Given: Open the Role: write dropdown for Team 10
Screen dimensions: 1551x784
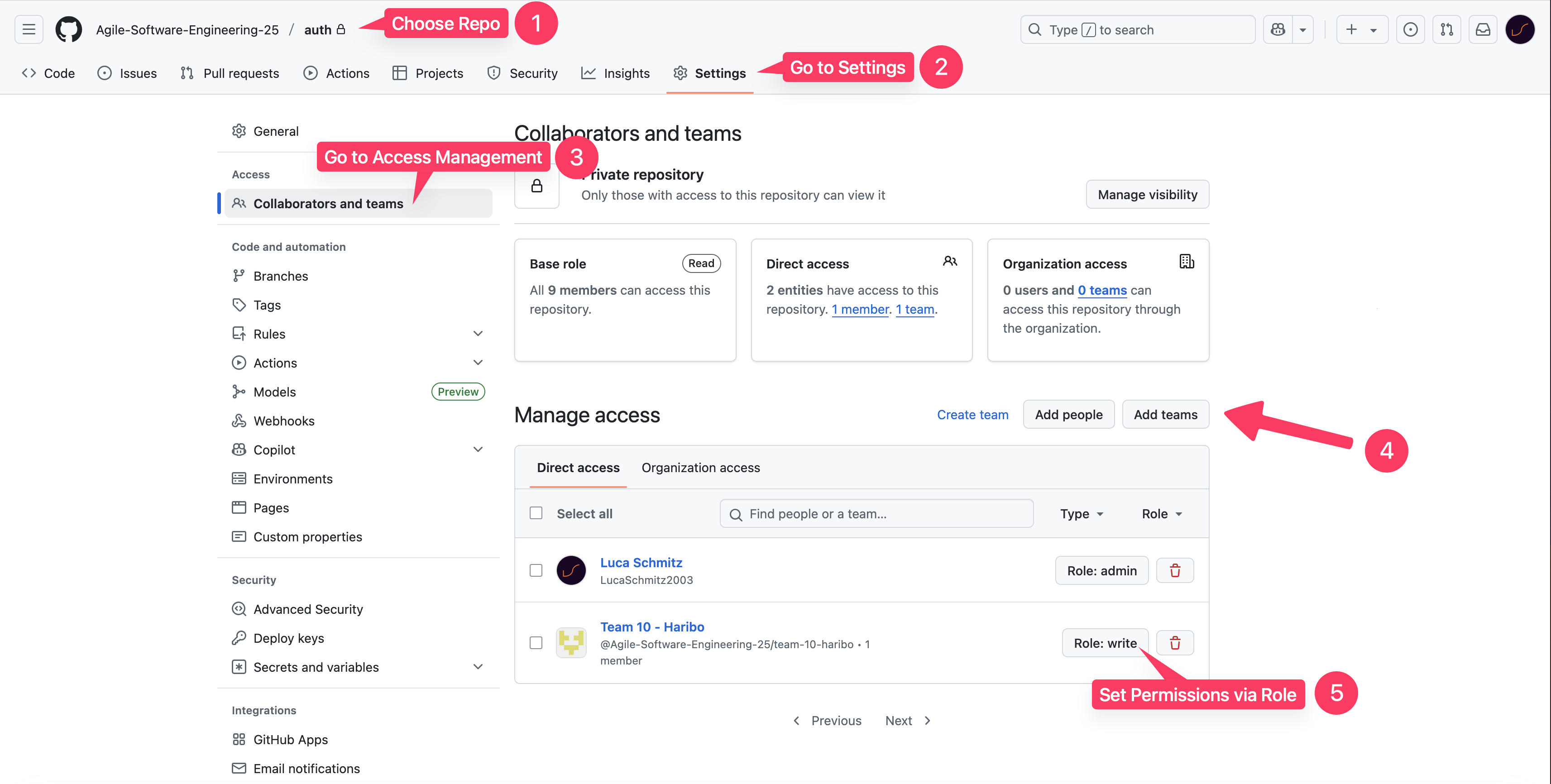Looking at the screenshot, I should [1105, 642].
